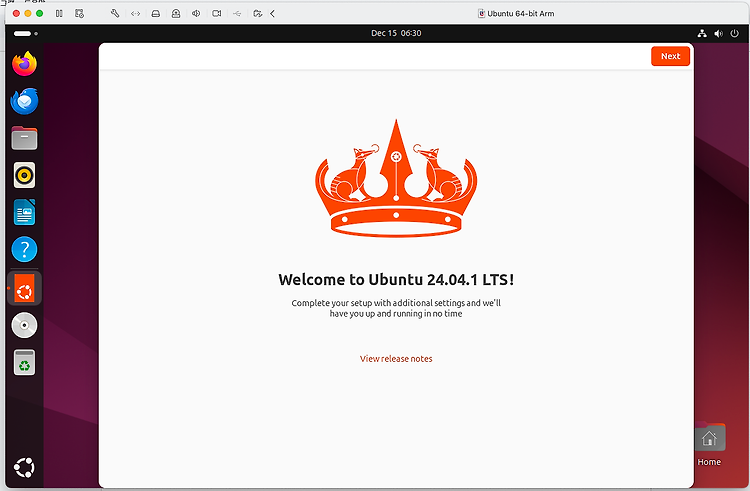Pause the virtual machine in VM toolbar
The image size is (750, 491).
click(x=59, y=13)
